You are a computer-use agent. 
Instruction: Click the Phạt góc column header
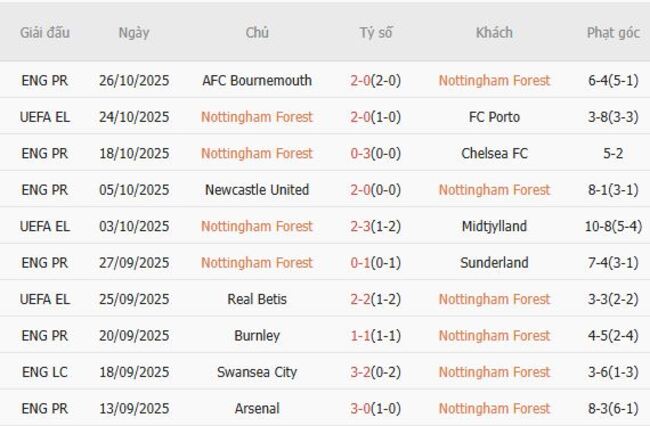613,32
